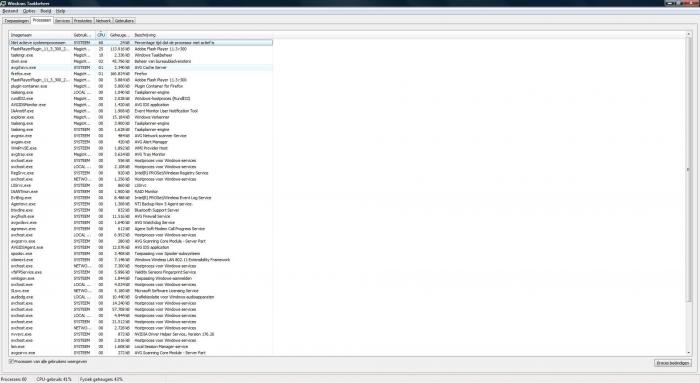Select the firefox.exe process

[141, 74]
